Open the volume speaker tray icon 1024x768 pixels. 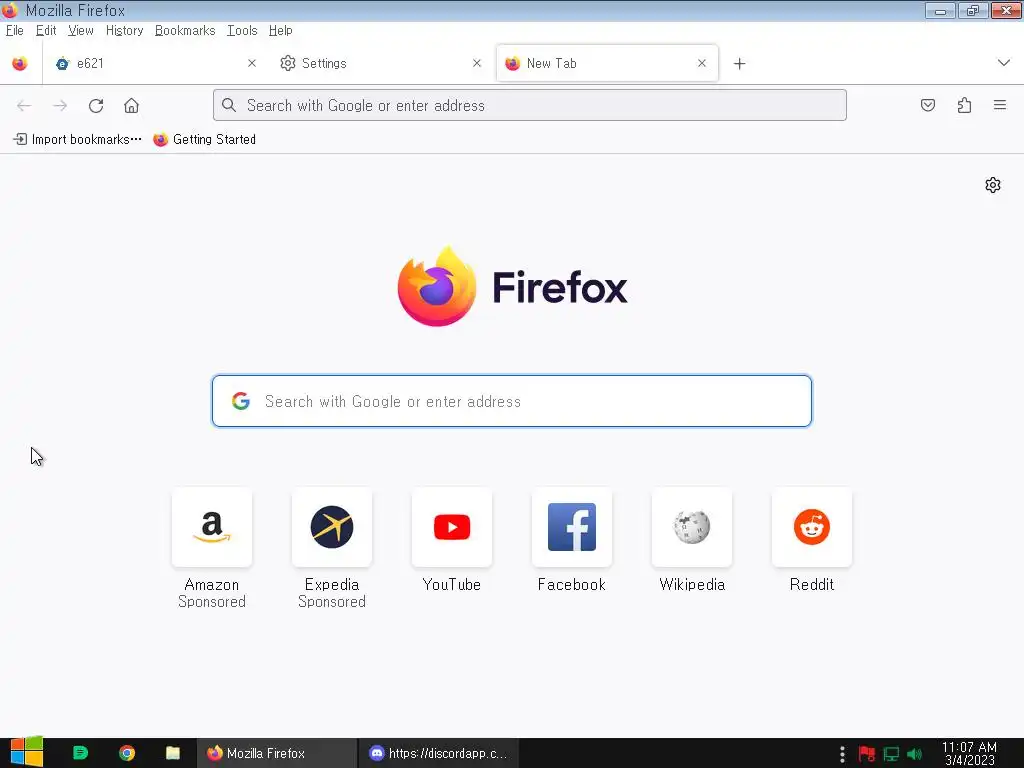[x=915, y=754]
